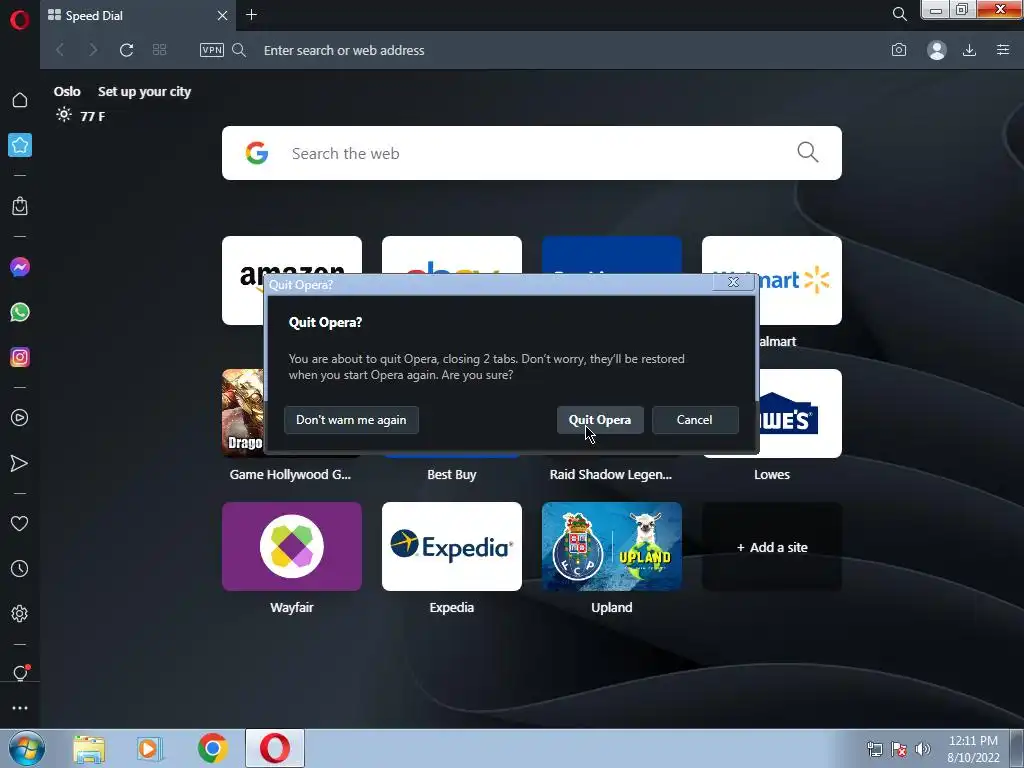This screenshot has width=1024, height=768.
Task: Click the Search the web input box
Action: 532,153
